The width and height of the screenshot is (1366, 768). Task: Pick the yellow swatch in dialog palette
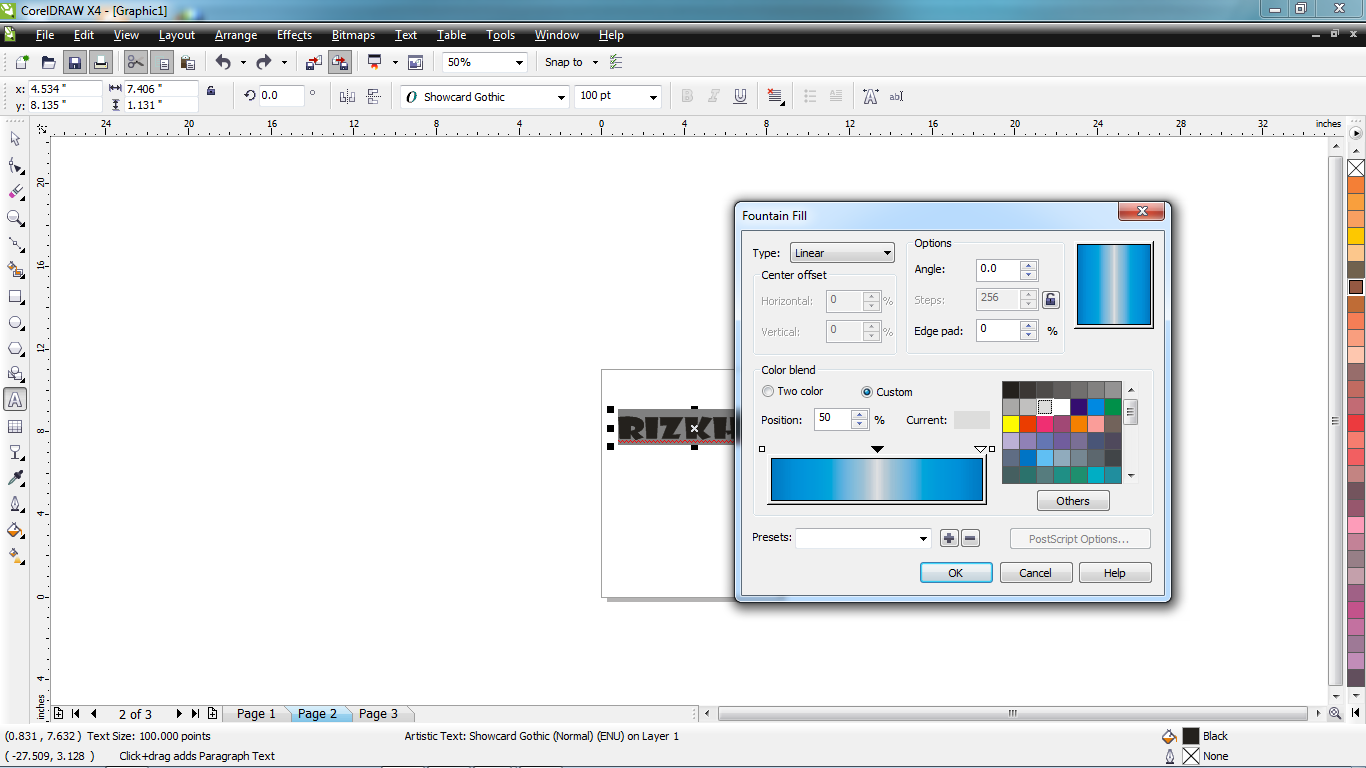(x=1011, y=424)
